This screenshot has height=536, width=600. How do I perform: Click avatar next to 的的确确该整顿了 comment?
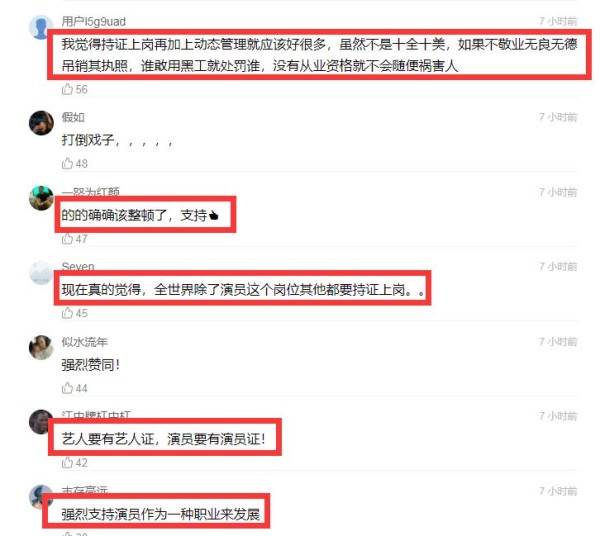[x=41, y=198]
